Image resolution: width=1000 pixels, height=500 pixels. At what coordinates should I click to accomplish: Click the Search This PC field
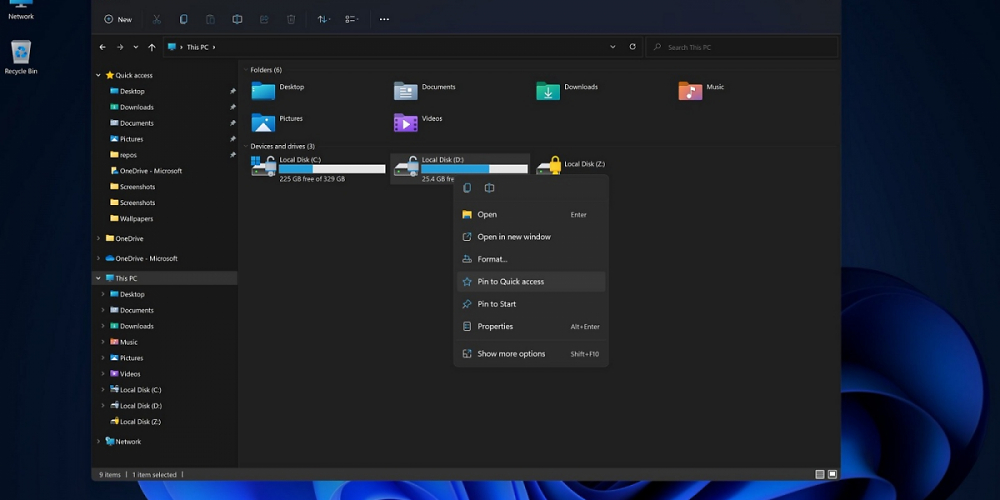742,47
